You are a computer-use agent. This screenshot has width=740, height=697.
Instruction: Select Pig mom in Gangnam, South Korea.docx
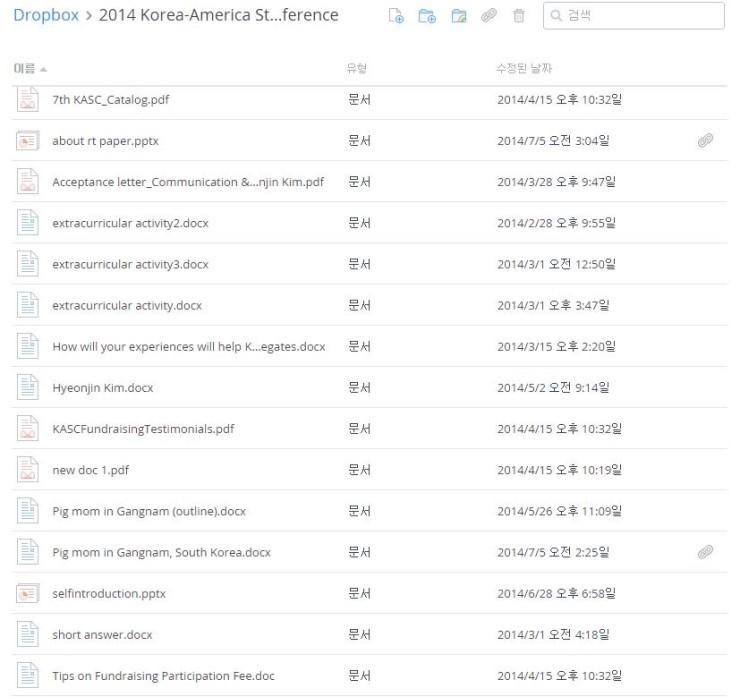(161, 552)
